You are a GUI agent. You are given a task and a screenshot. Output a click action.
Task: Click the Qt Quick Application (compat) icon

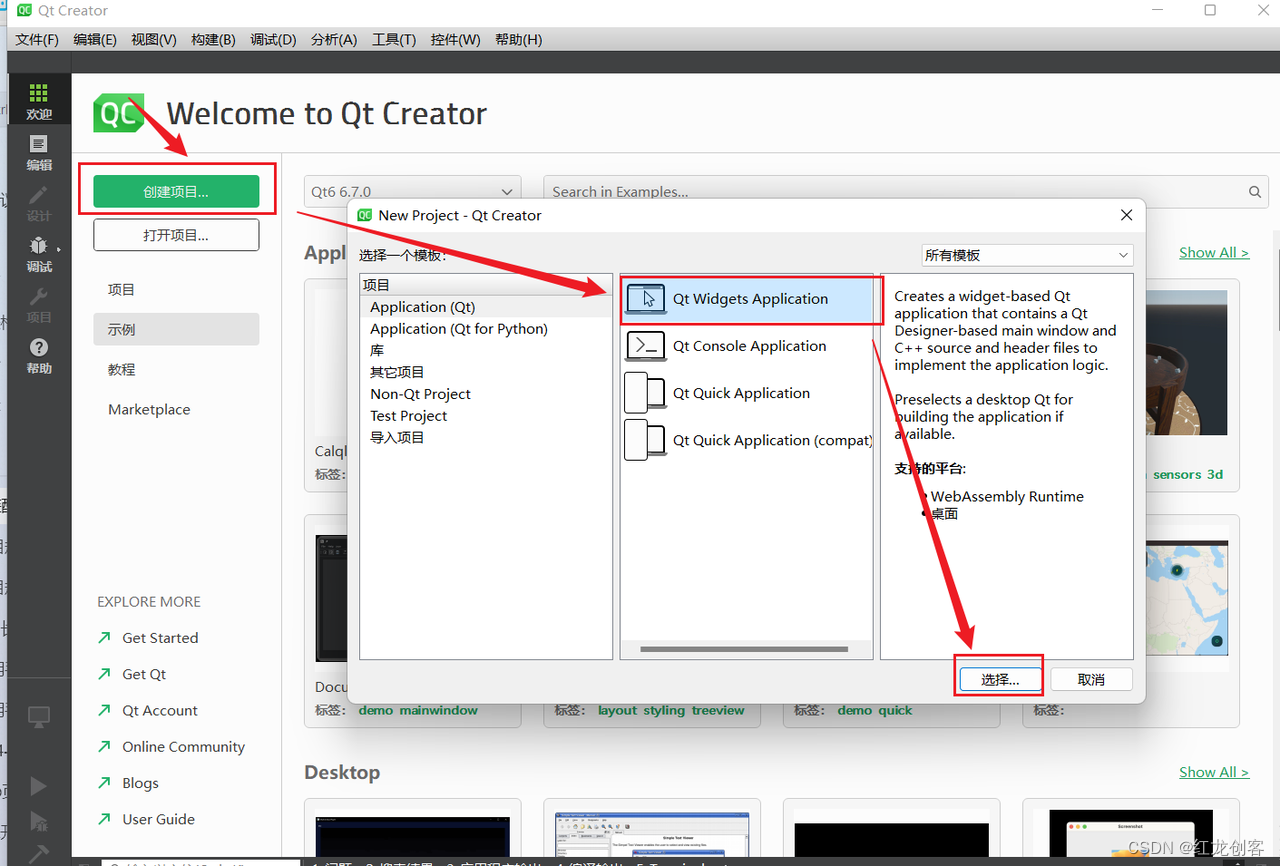tap(646, 440)
